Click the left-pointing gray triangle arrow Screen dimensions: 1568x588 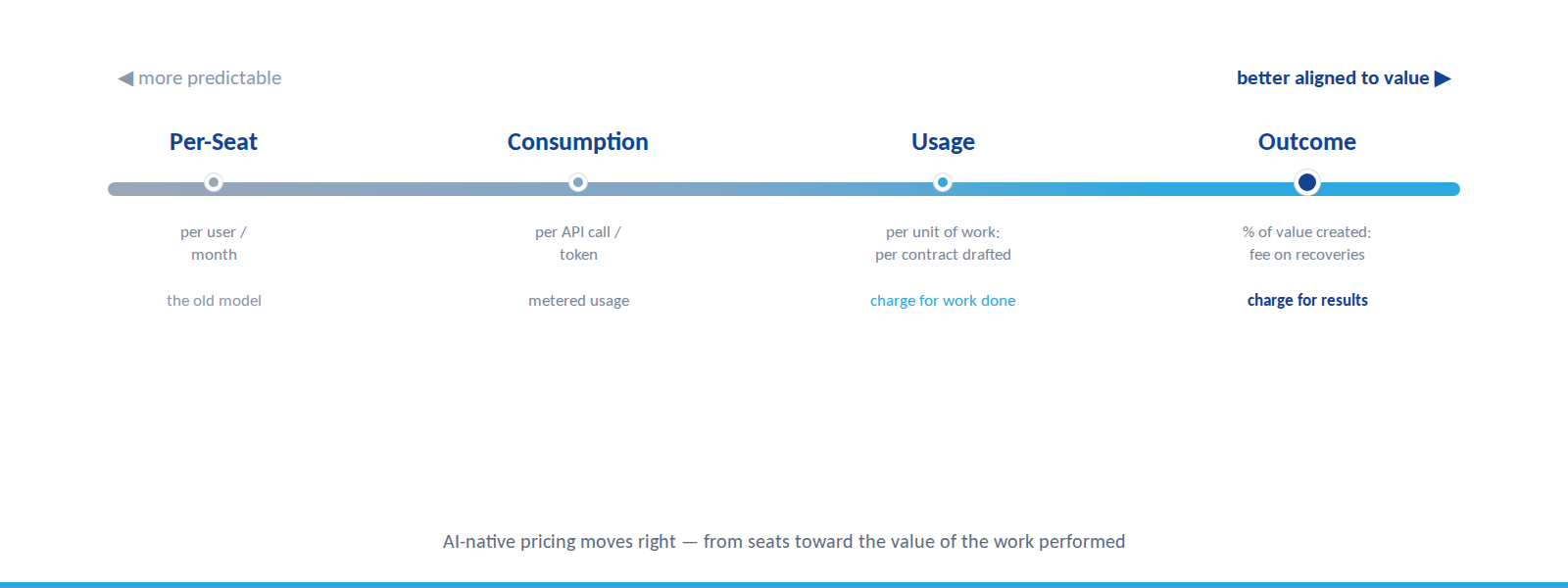(x=125, y=78)
